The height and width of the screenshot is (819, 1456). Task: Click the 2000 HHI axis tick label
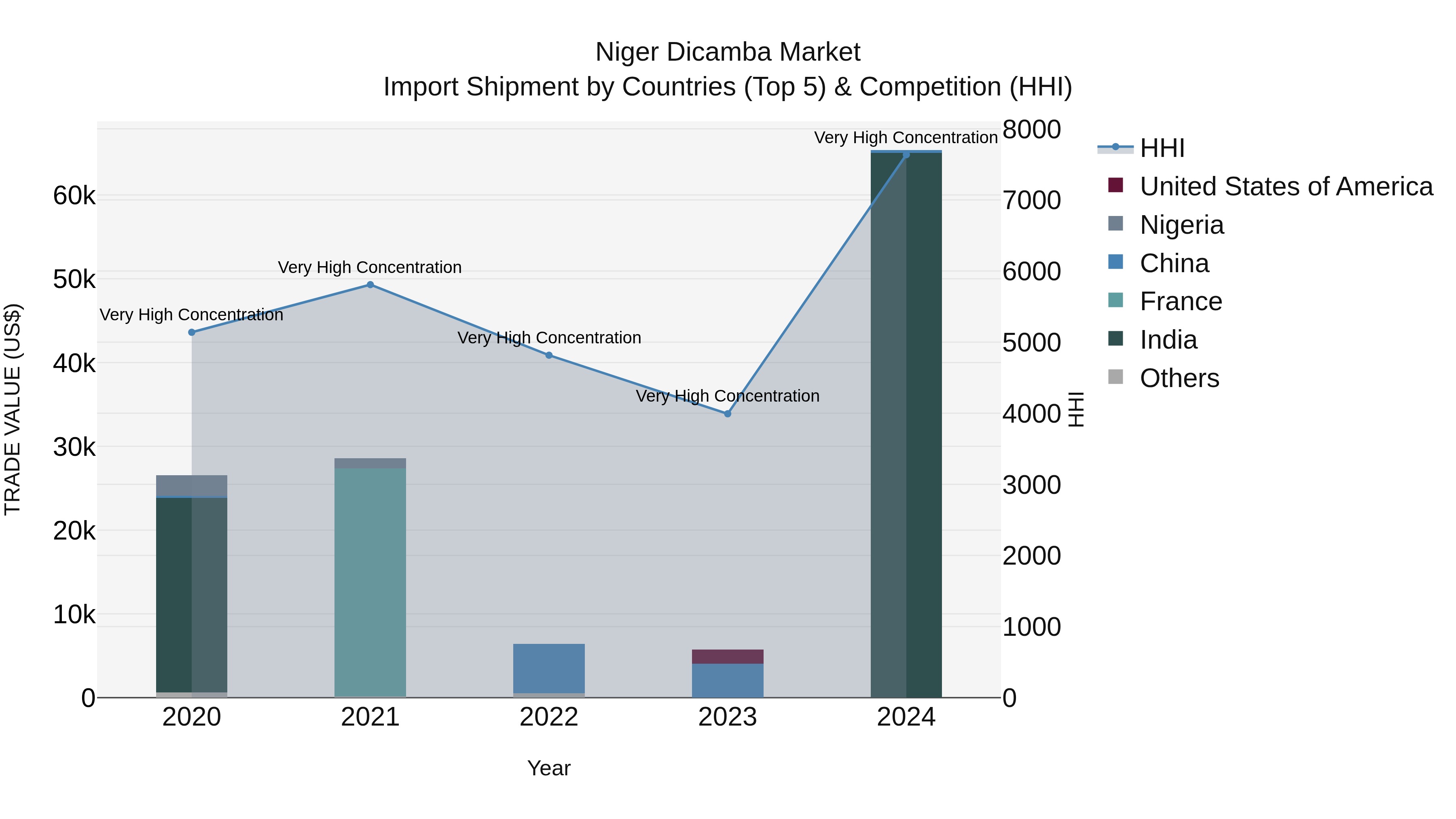(x=1031, y=556)
